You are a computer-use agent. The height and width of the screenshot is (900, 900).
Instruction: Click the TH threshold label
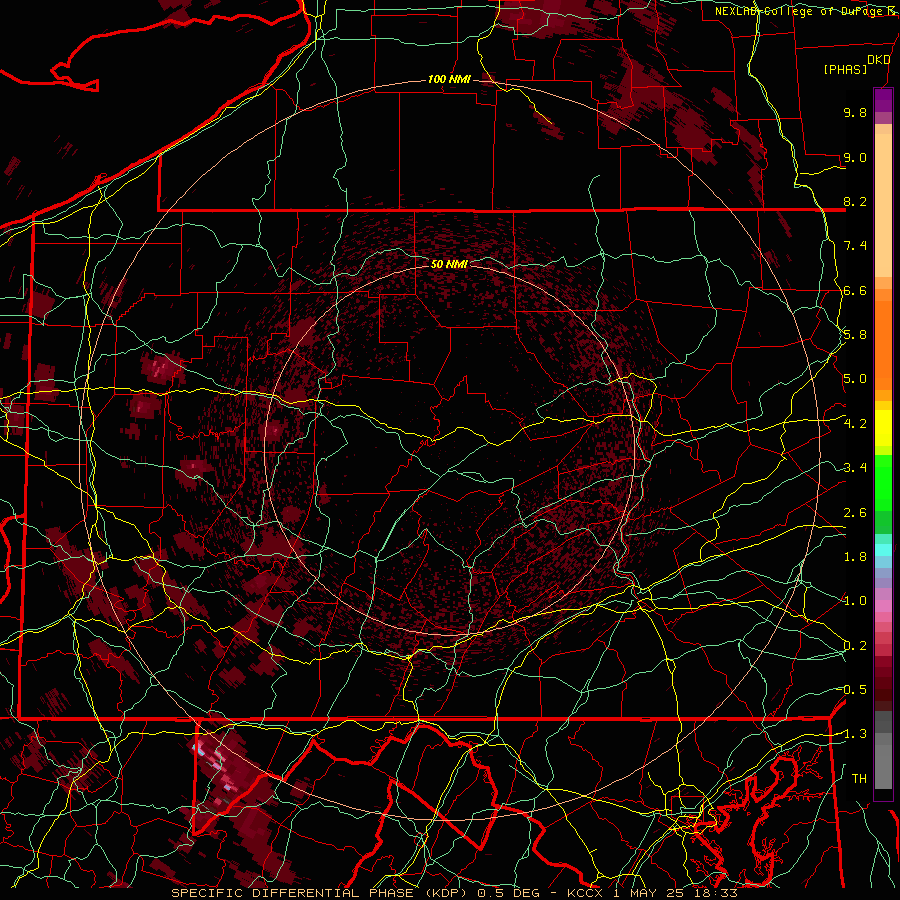pyautogui.click(x=859, y=779)
